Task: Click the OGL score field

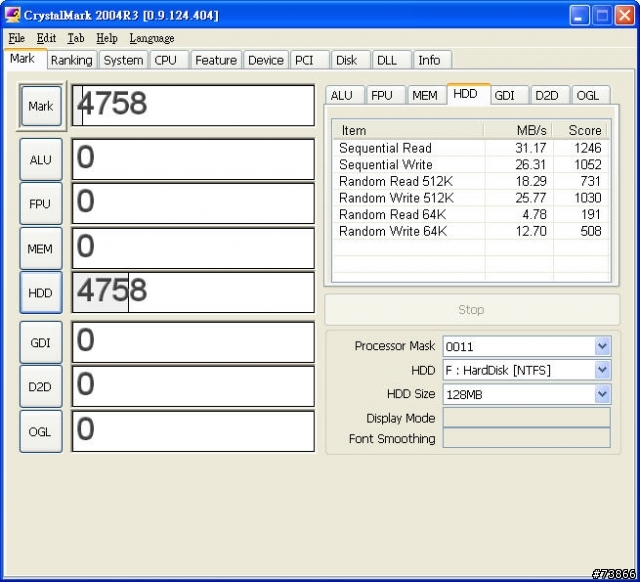Action: [x=193, y=431]
